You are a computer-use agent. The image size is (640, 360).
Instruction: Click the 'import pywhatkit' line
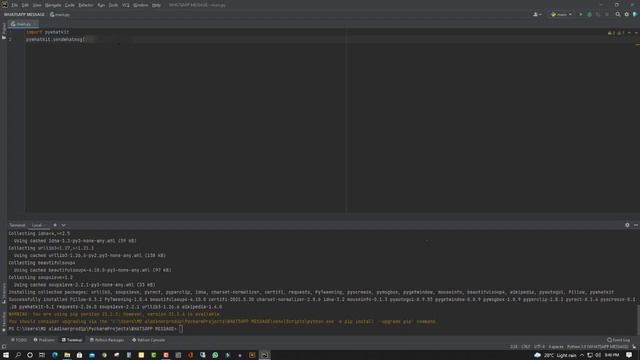(x=48, y=32)
